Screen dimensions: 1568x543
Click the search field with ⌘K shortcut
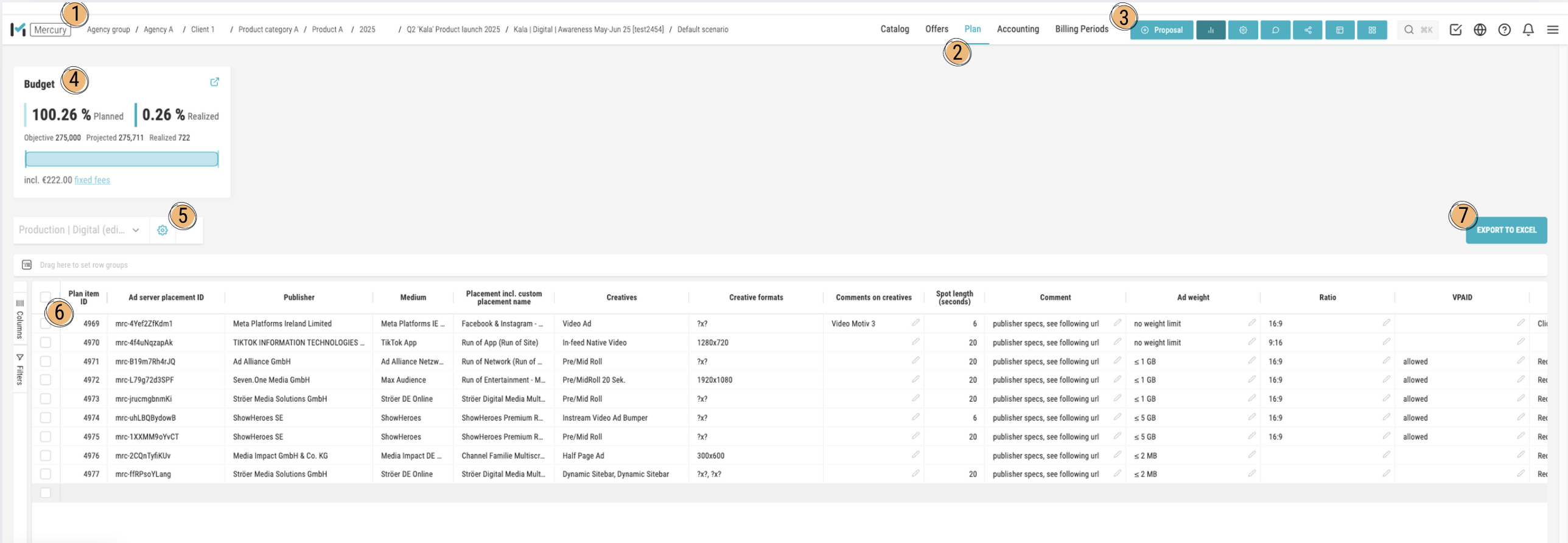pos(1417,30)
